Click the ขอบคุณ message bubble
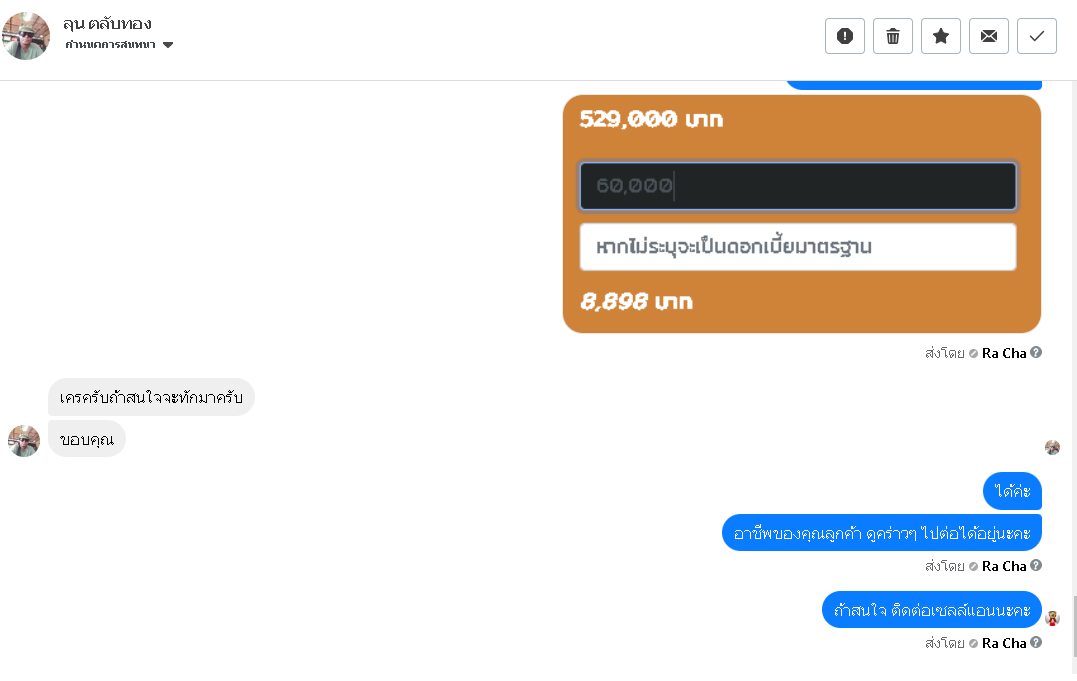1077x681 pixels. (86, 439)
